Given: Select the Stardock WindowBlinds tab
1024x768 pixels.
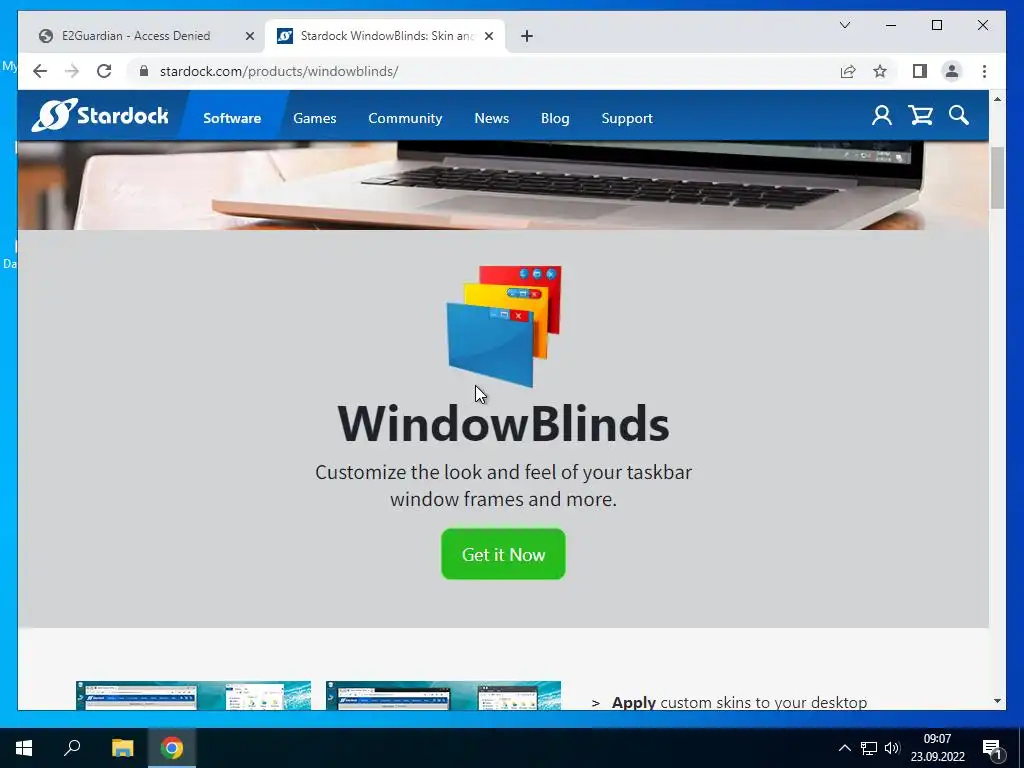Looking at the screenshot, I should [385, 36].
